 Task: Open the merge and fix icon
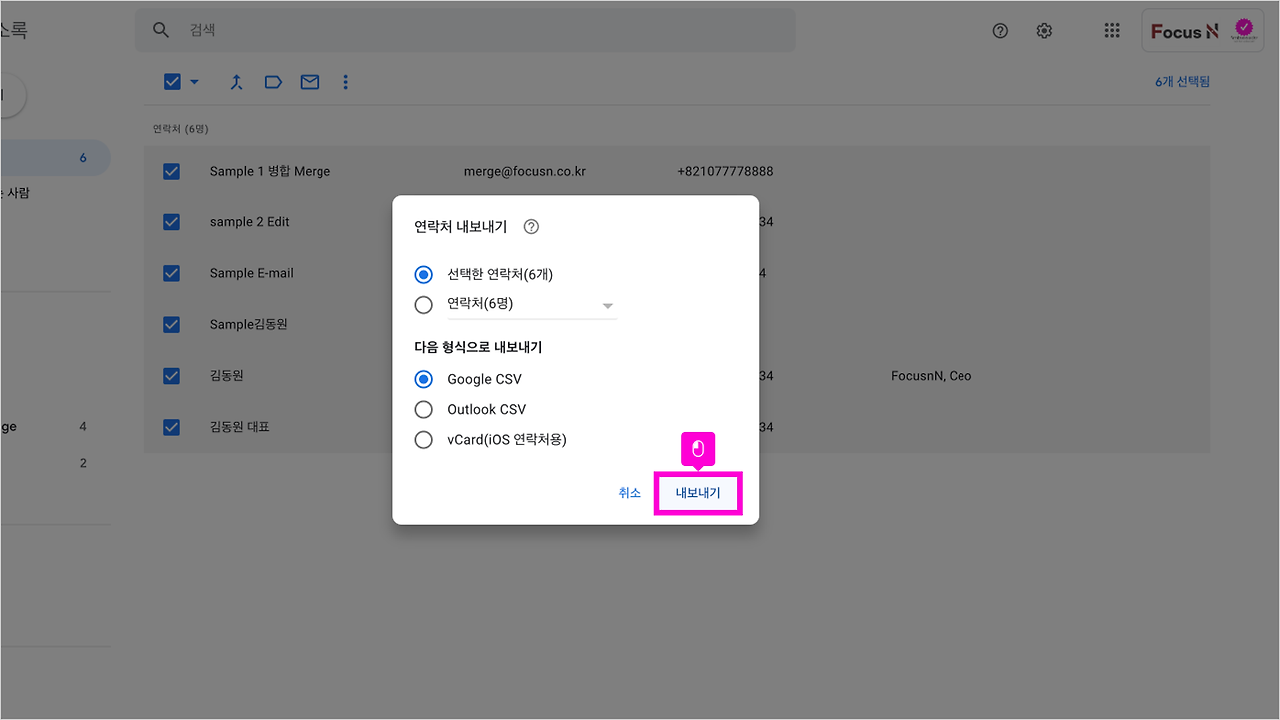pos(237,81)
